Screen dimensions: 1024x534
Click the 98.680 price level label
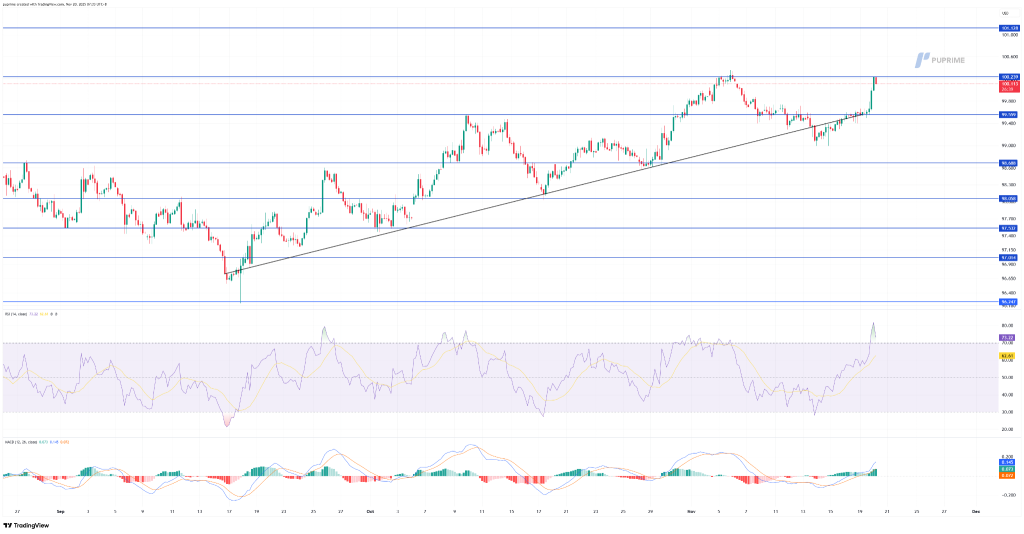pyautogui.click(x=1009, y=163)
